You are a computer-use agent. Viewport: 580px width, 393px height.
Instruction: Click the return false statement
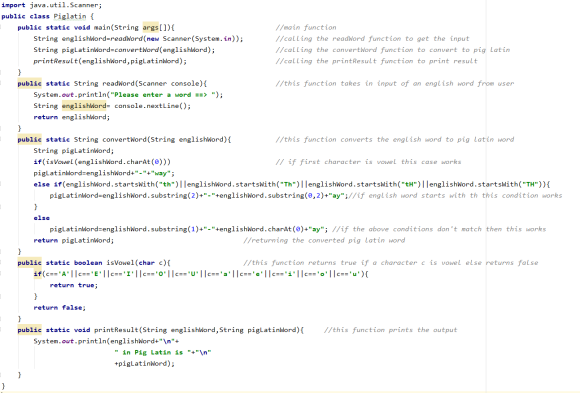tap(59, 308)
